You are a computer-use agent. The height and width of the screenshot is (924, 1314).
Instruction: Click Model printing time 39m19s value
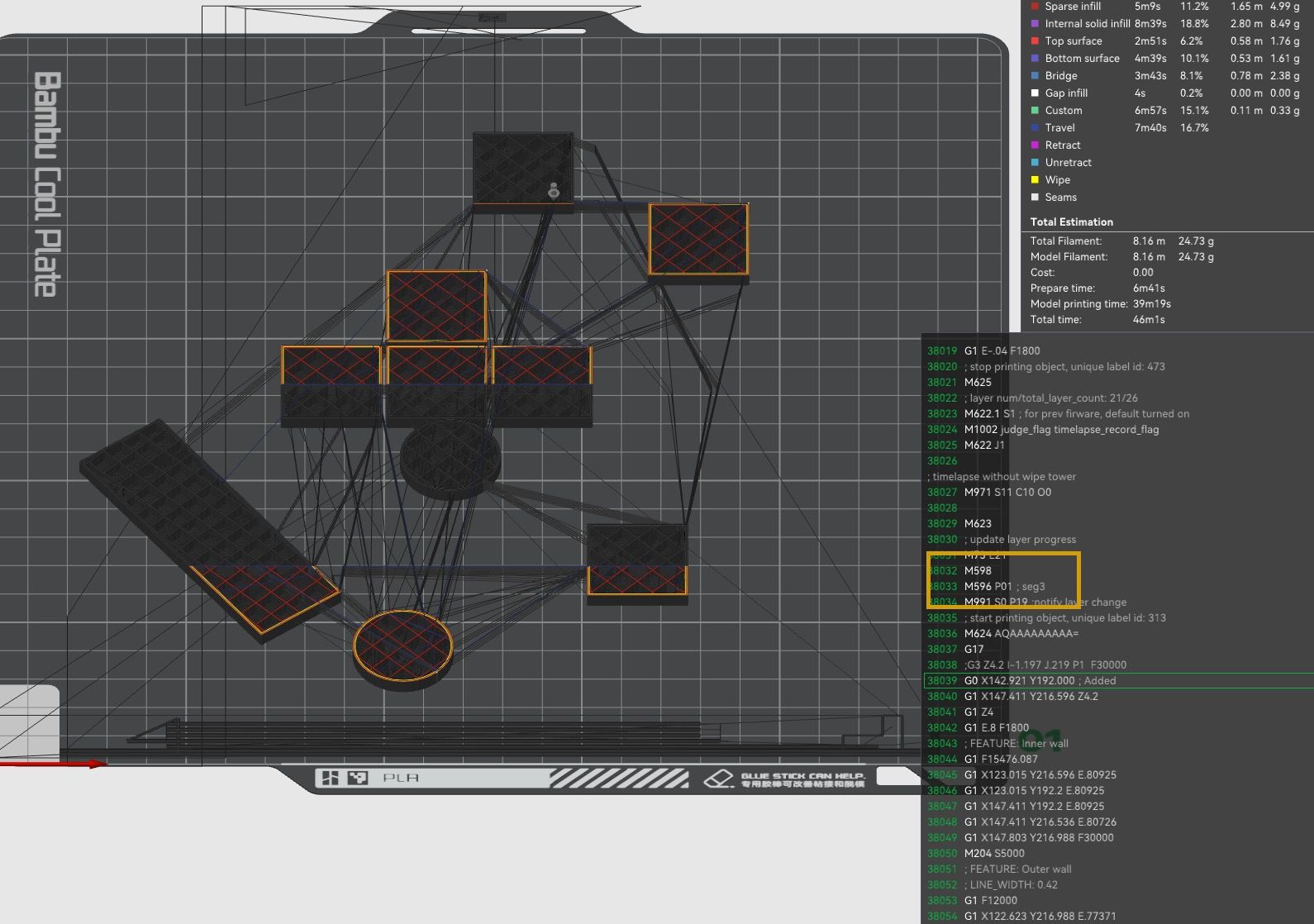tap(1151, 304)
